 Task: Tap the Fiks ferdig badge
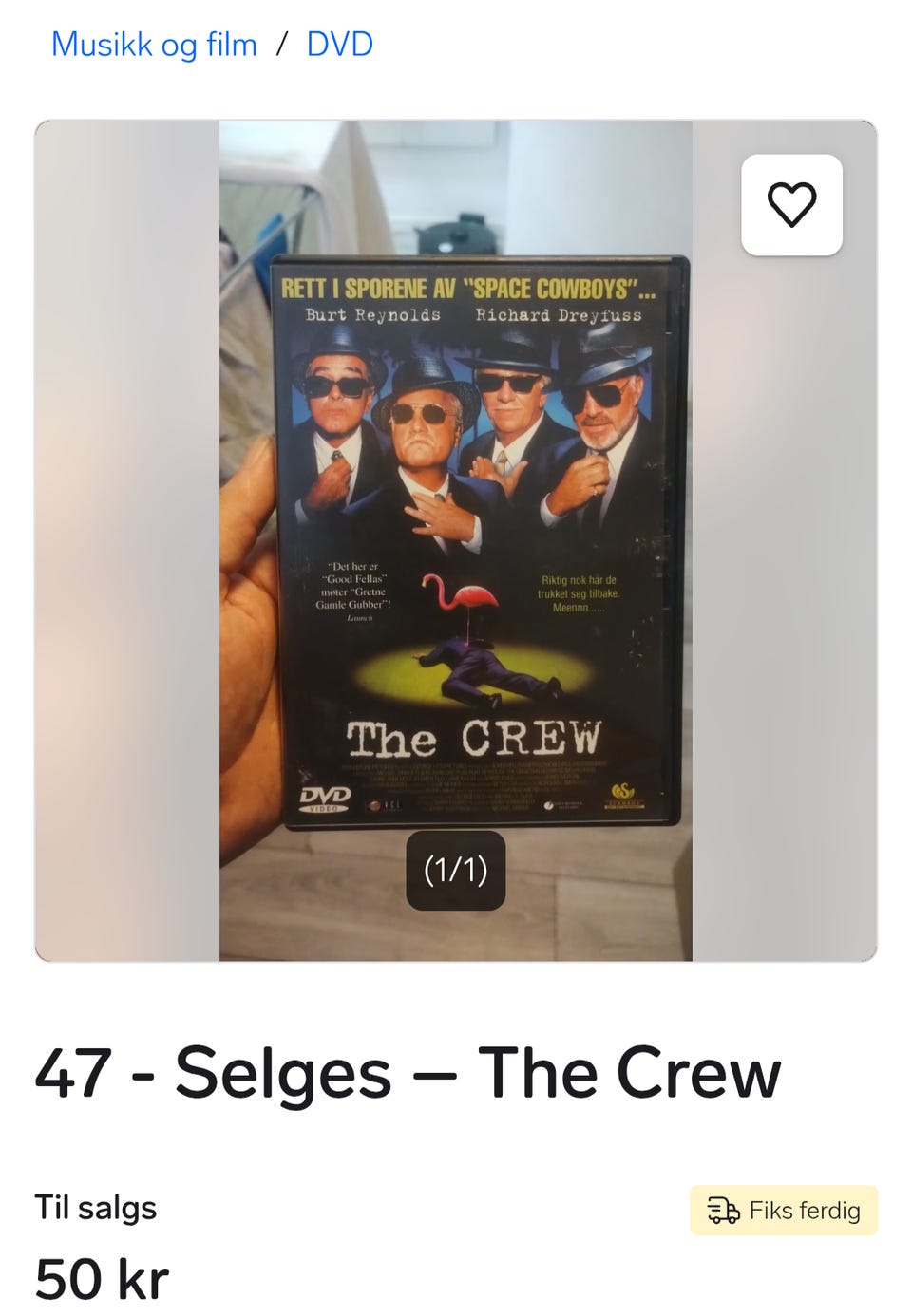[784, 1211]
